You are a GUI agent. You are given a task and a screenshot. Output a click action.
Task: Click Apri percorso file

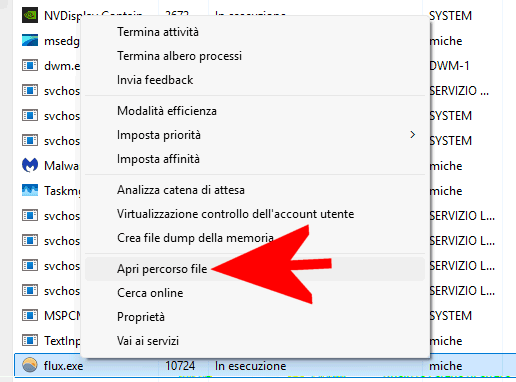255,269
